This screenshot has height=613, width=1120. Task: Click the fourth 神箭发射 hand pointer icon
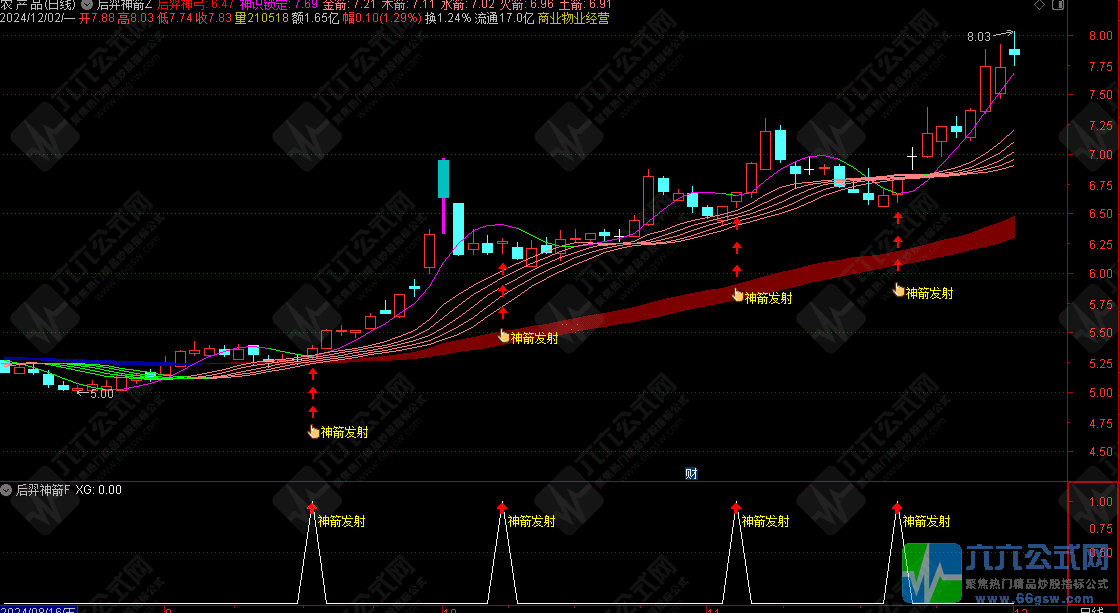coord(899,292)
